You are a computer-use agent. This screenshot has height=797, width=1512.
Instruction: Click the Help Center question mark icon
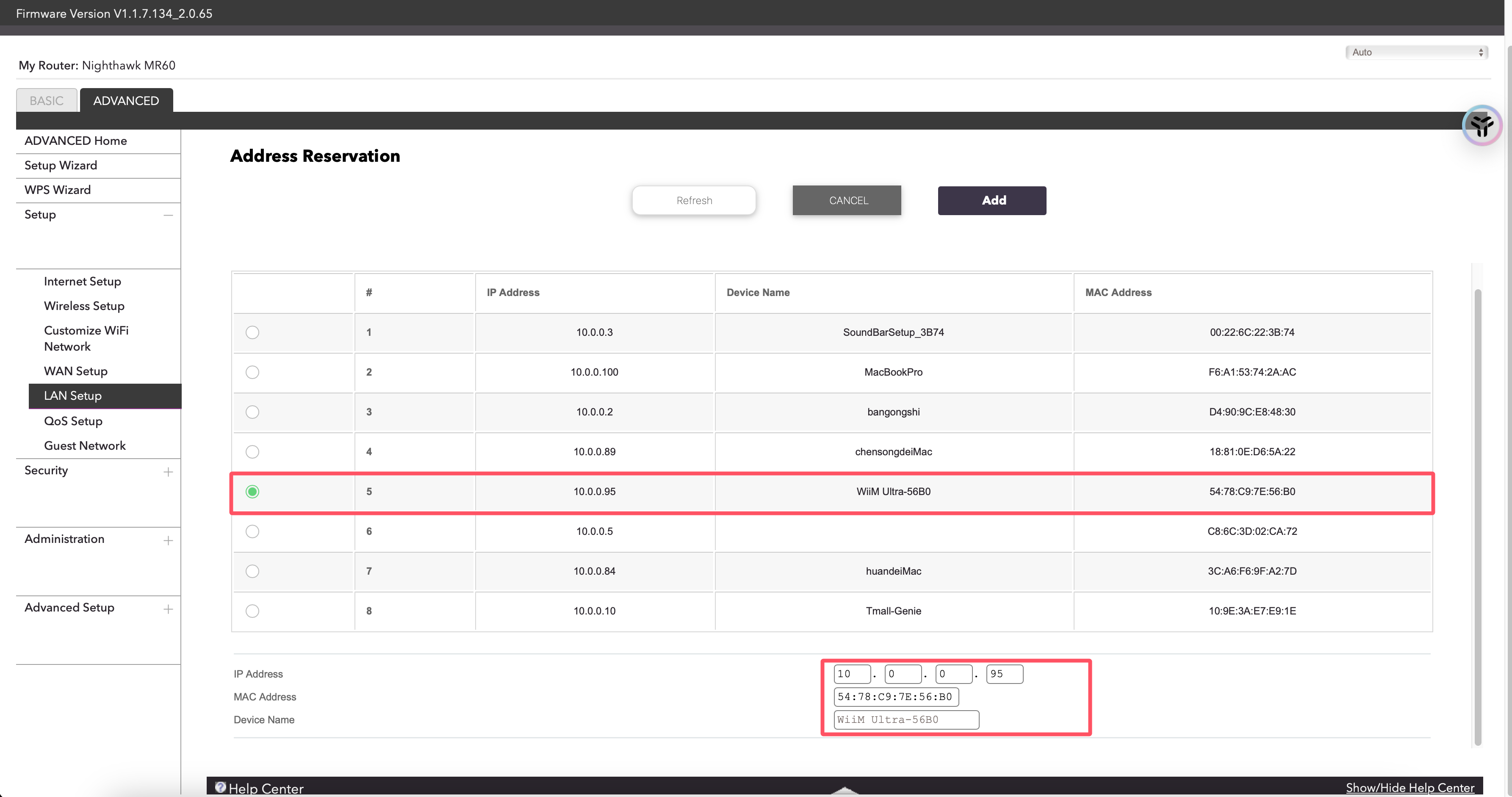(x=220, y=787)
